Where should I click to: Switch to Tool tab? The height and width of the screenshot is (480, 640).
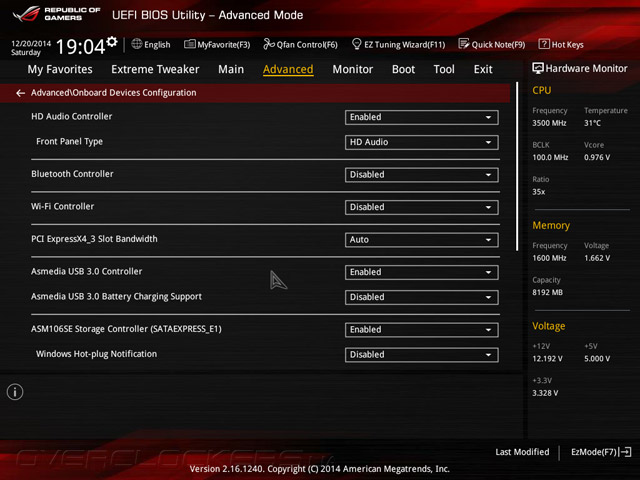click(444, 69)
